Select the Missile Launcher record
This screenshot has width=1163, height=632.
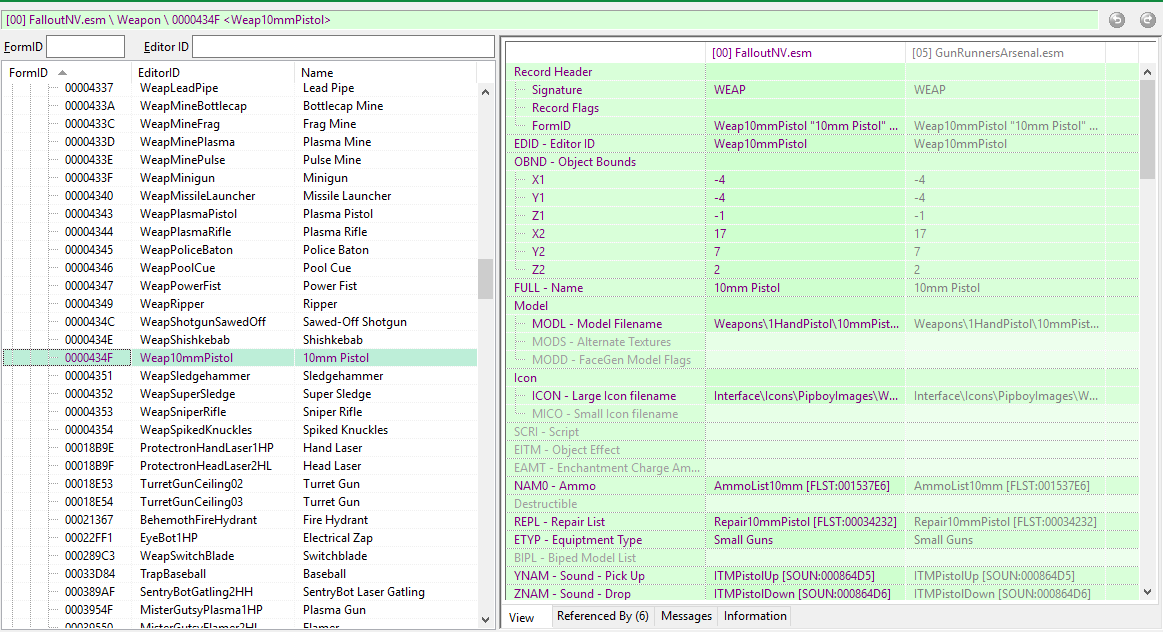pos(240,196)
